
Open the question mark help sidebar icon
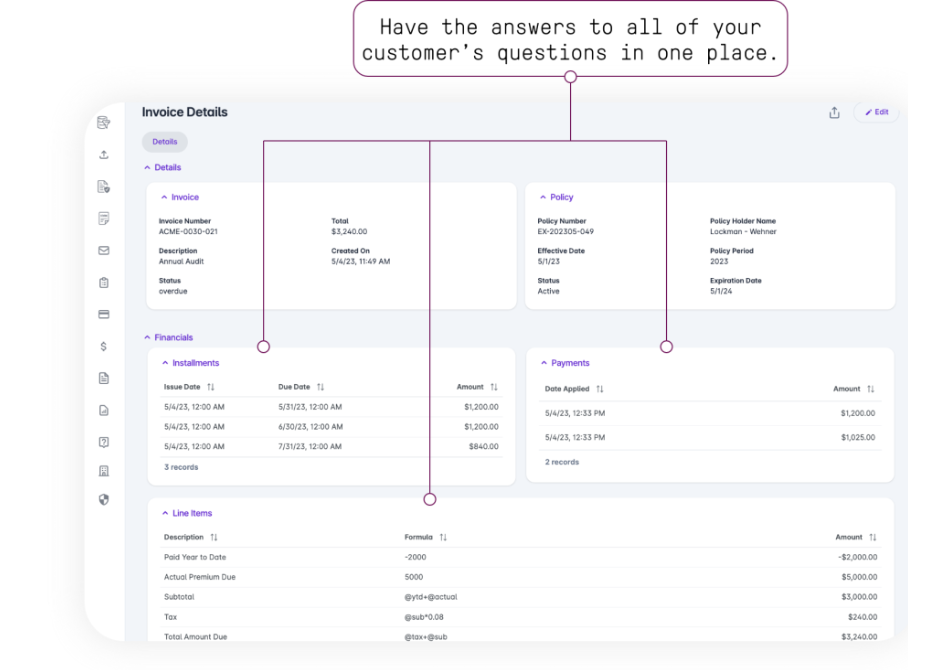coord(104,442)
